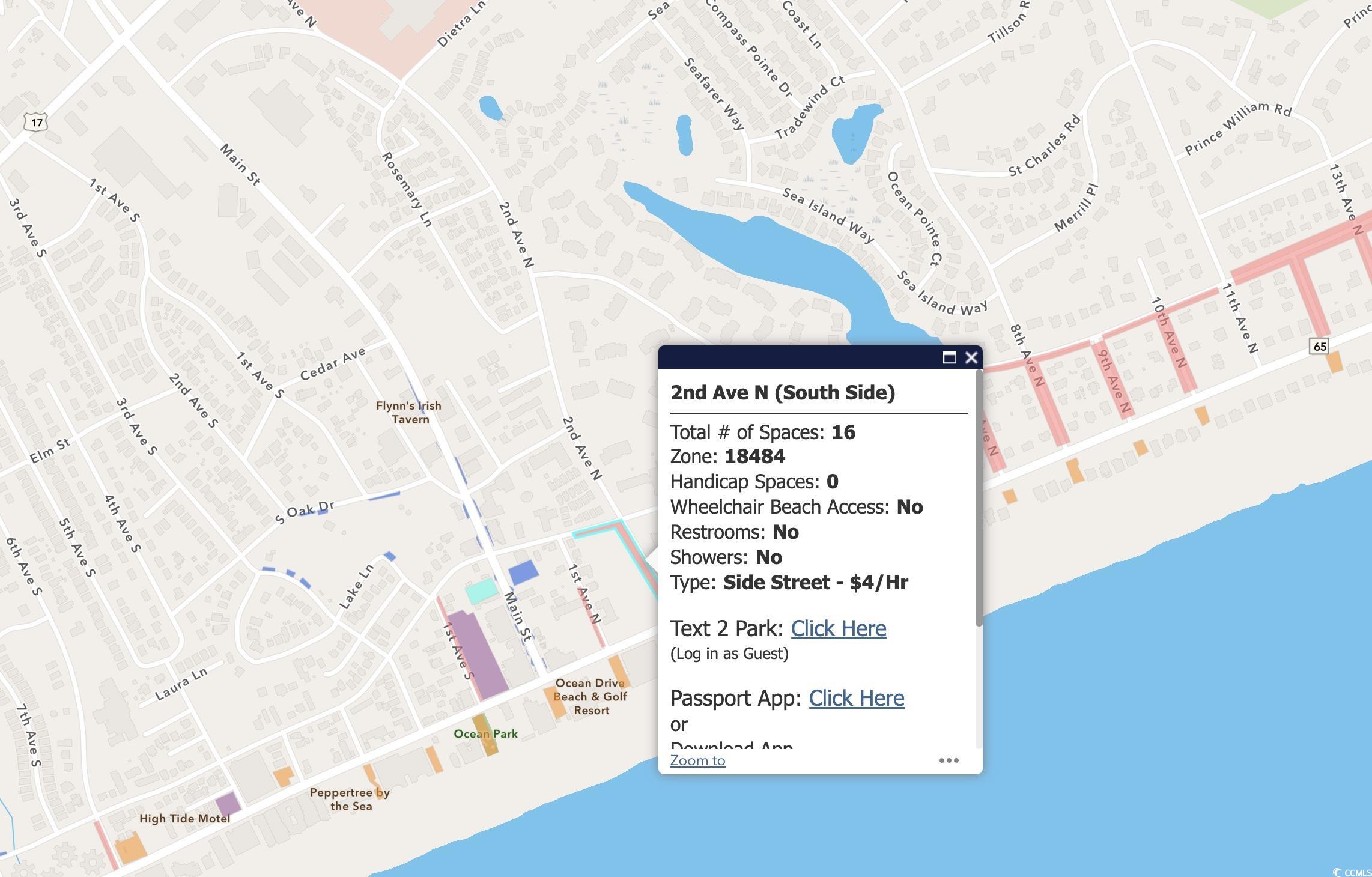
Task: Maximize the parking info popup
Action: 949,358
